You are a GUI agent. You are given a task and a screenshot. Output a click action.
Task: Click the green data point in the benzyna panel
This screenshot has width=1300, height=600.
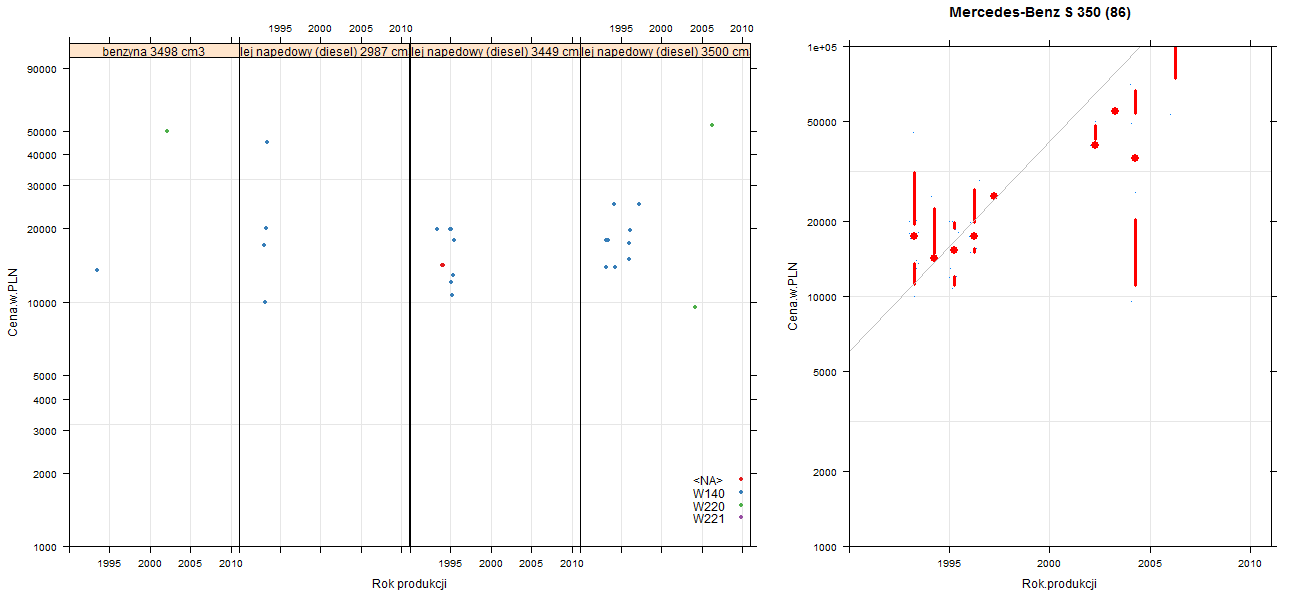click(167, 131)
